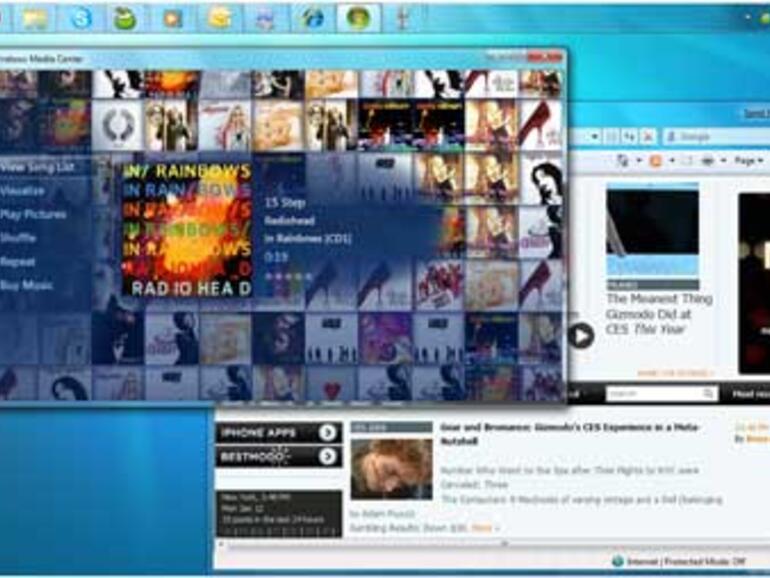Open the address bar dropdown in Internet Explorer
This screenshot has height=578, width=770.
pyautogui.click(x=594, y=137)
